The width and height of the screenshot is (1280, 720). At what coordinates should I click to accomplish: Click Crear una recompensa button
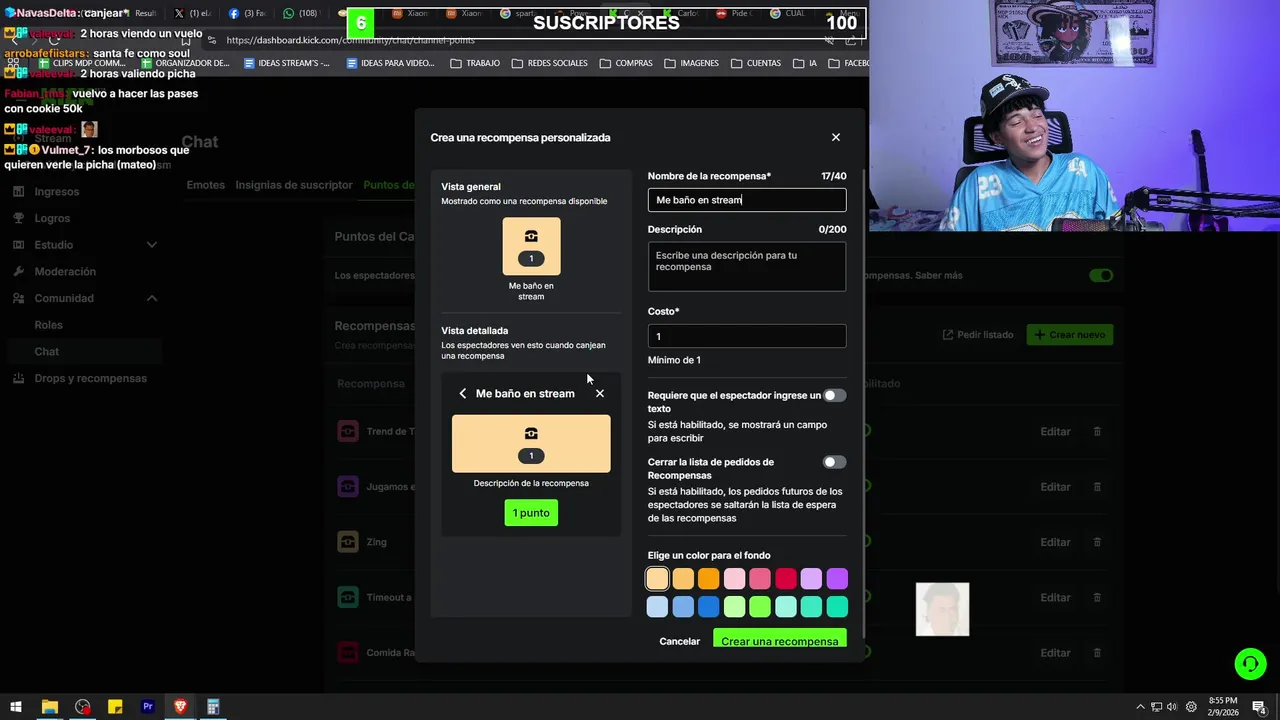pos(780,639)
